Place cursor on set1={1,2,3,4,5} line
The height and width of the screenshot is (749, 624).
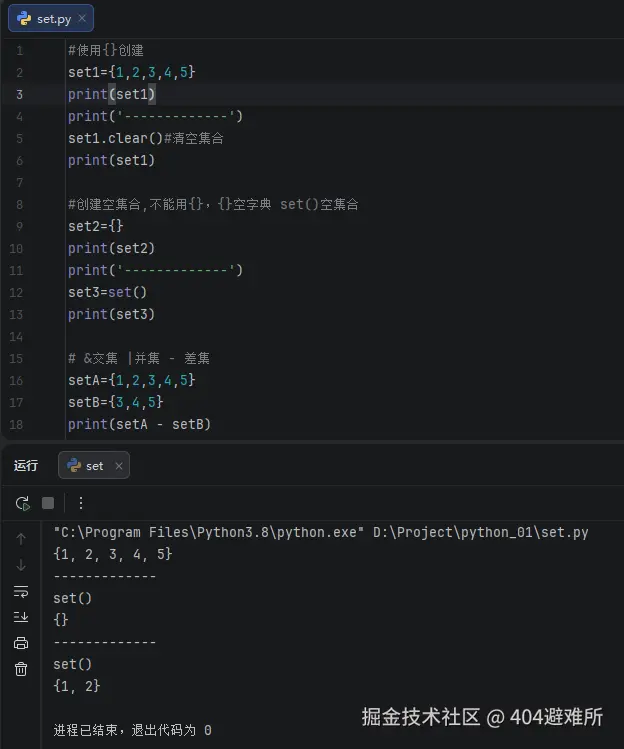(131, 72)
